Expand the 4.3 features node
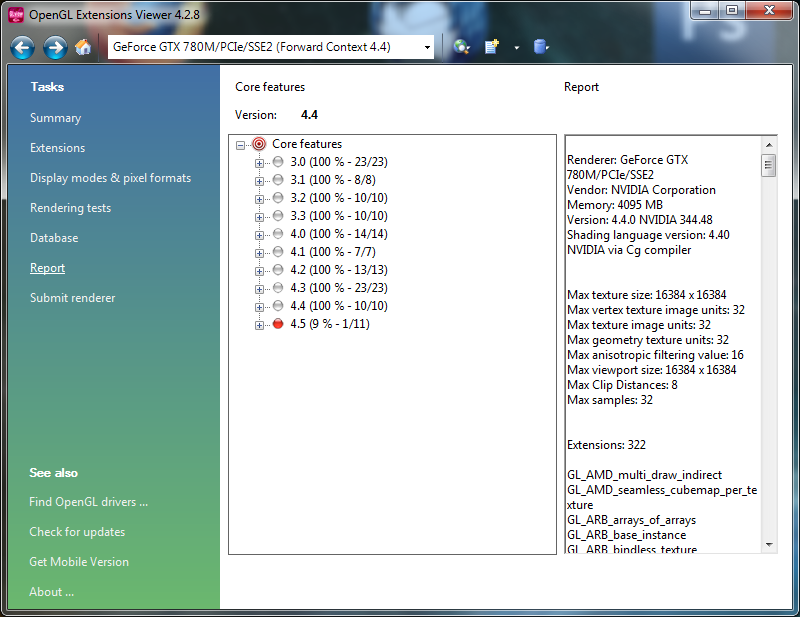800x617 pixels. pos(259,289)
